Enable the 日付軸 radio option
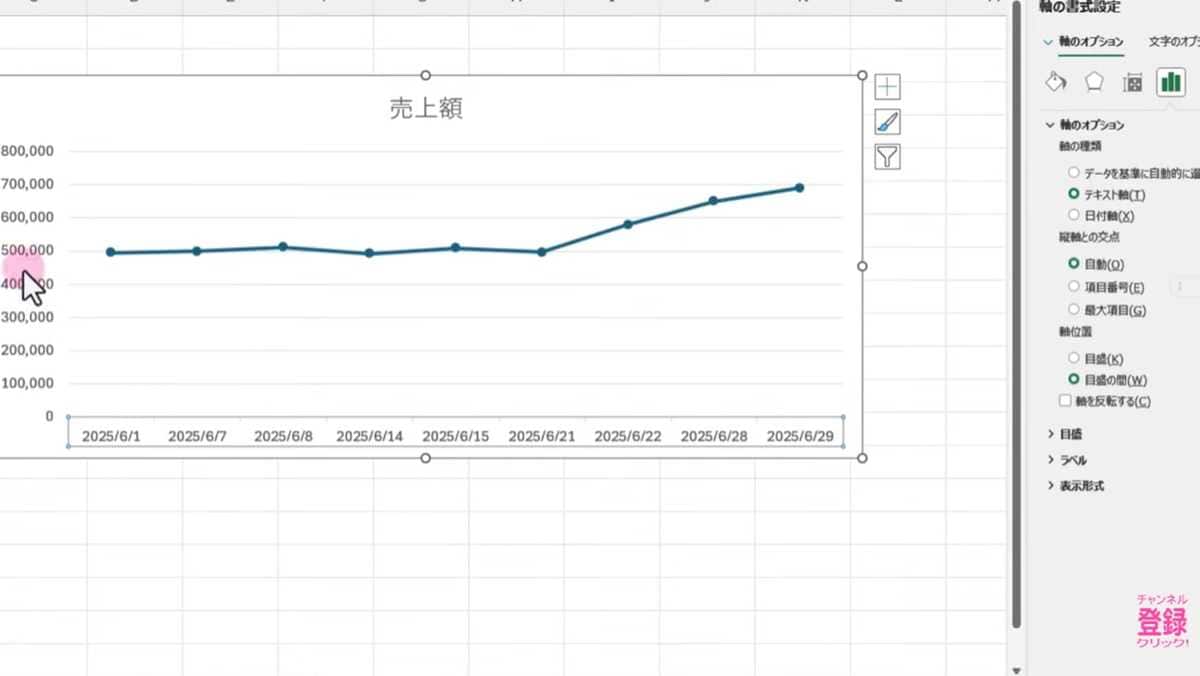The height and width of the screenshot is (676, 1200). tap(1073, 213)
